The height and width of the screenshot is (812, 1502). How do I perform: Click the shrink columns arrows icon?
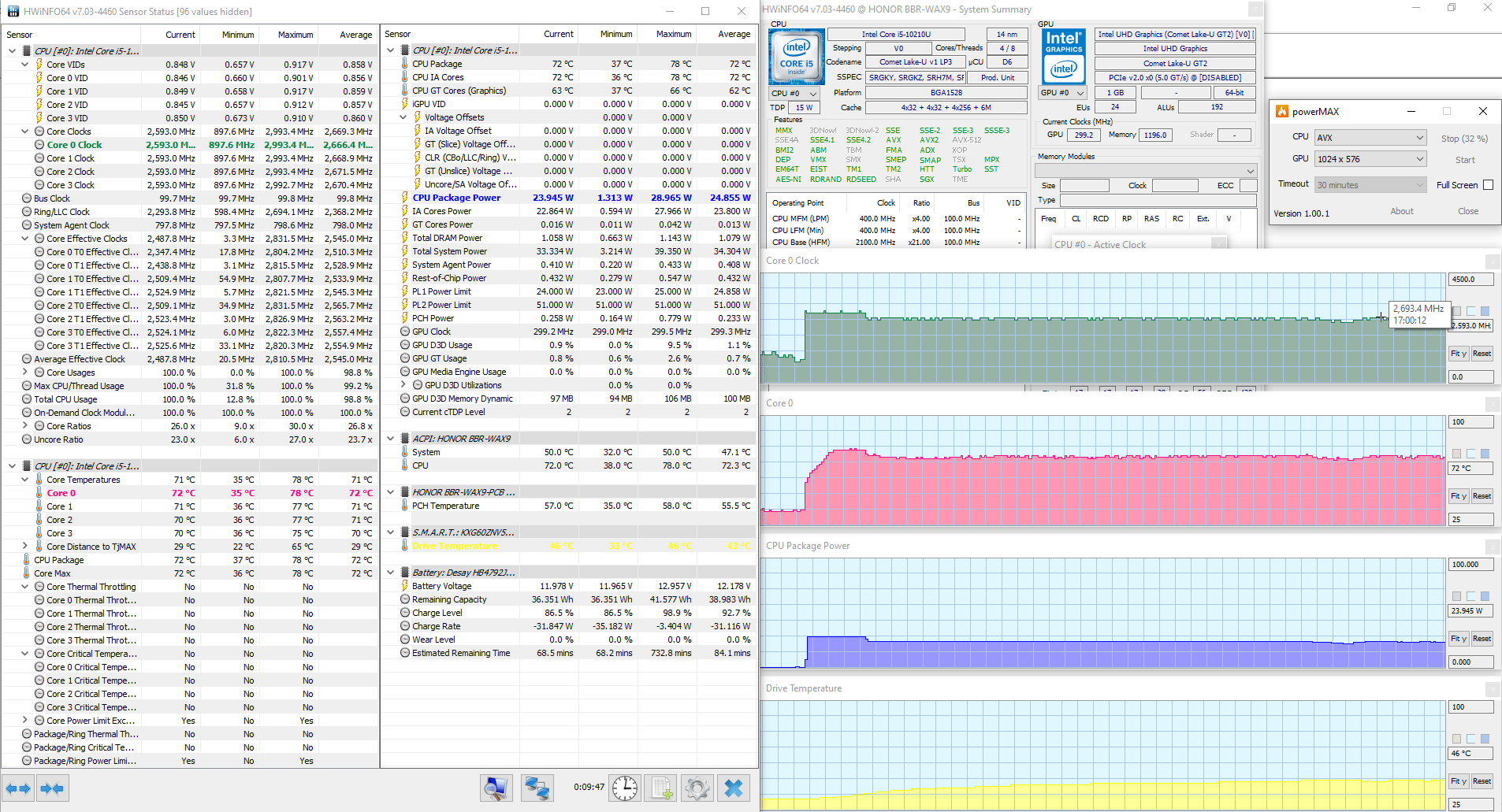coord(52,788)
